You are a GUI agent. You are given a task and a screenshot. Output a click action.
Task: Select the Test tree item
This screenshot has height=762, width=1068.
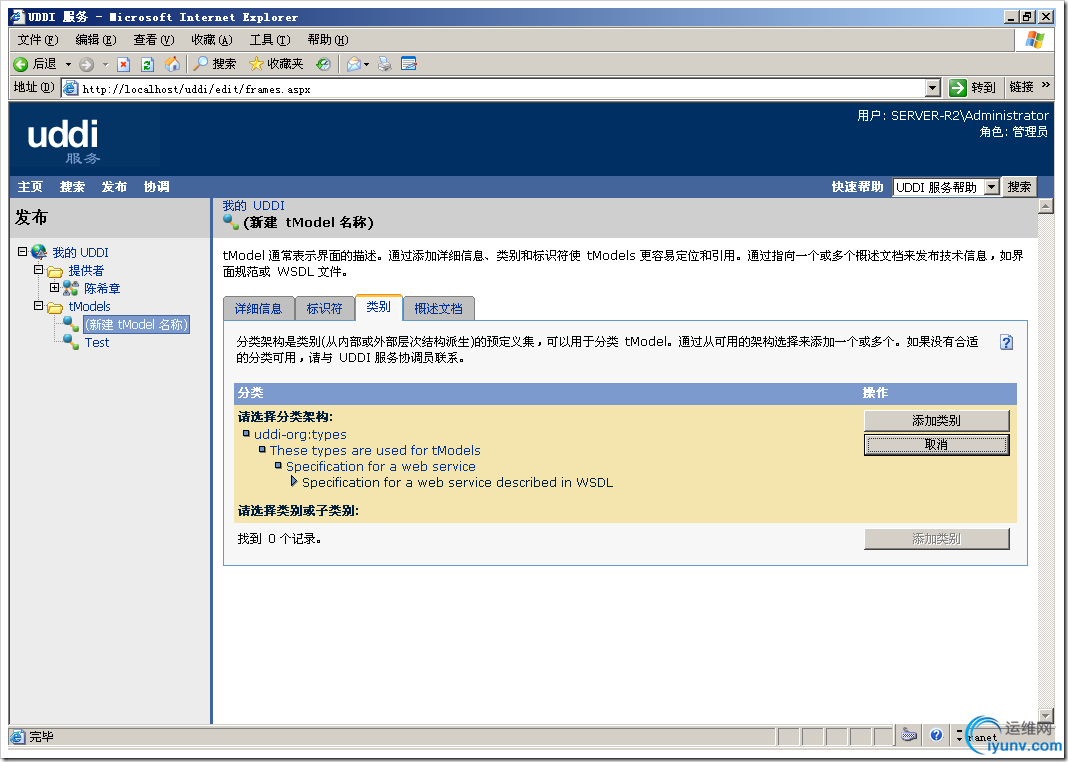pyautogui.click(x=97, y=343)
